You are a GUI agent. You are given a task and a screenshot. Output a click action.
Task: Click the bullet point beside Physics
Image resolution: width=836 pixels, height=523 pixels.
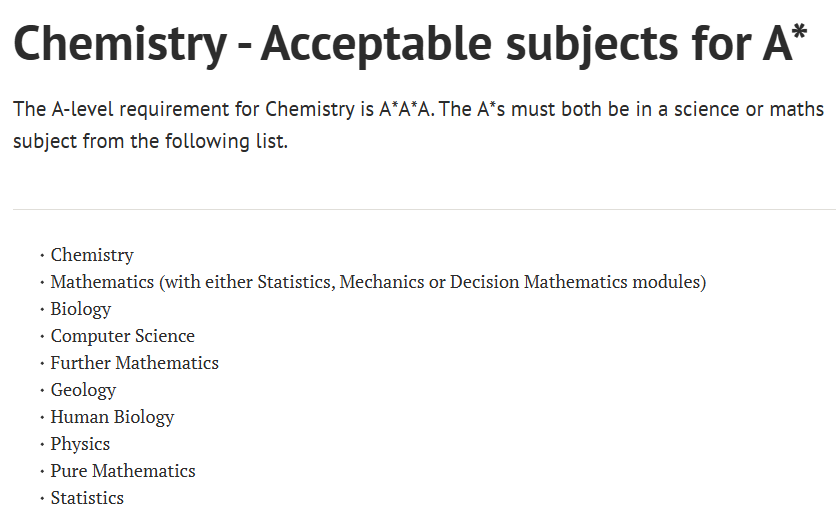42,446
